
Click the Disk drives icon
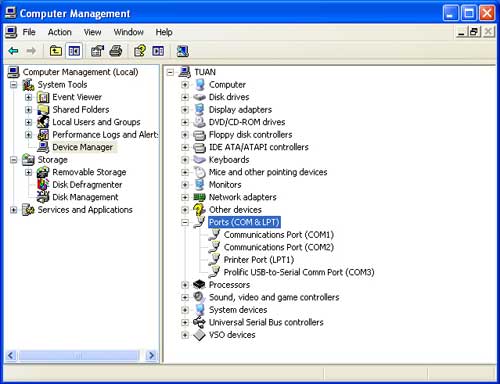click(199, 97)
